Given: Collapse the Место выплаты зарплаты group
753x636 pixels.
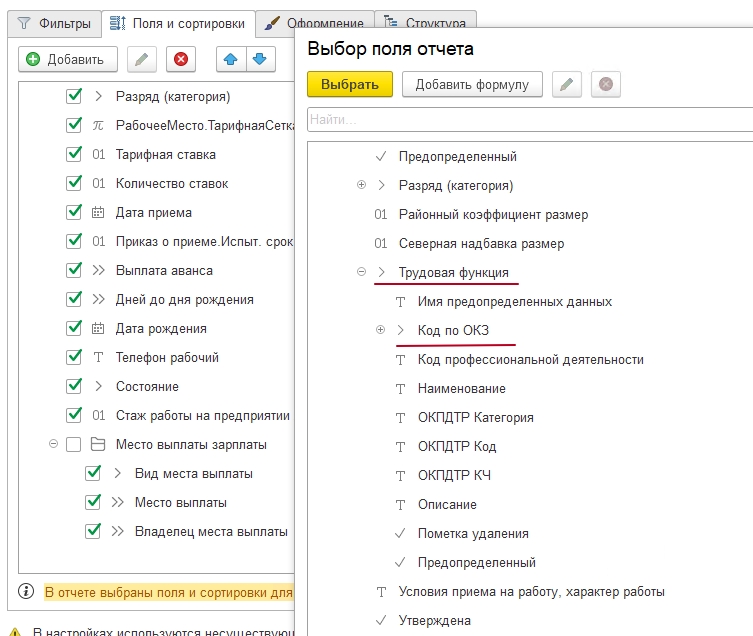Looking at the screenshot, I should coord(53,444).
